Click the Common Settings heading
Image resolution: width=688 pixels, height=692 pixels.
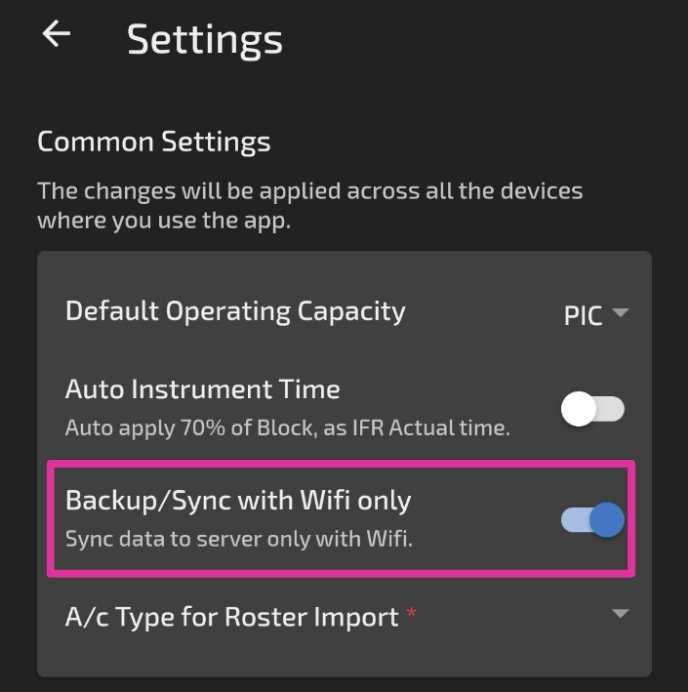coord(154,143)
